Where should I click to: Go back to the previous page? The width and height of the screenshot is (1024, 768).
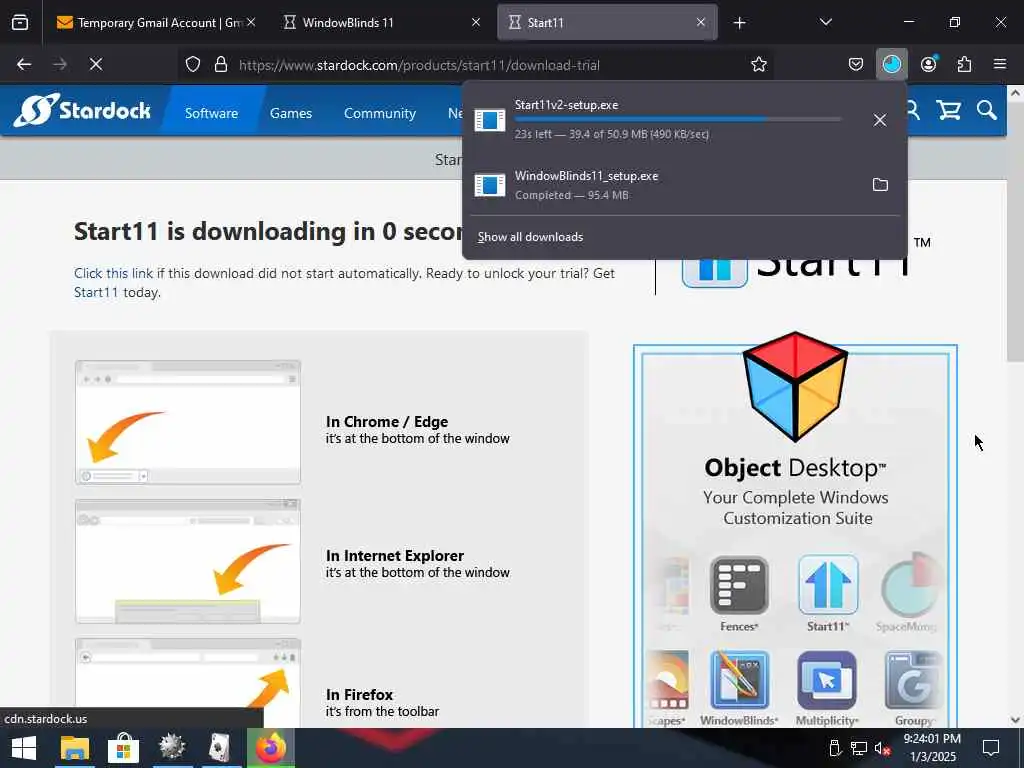click(x=24, y=64)
